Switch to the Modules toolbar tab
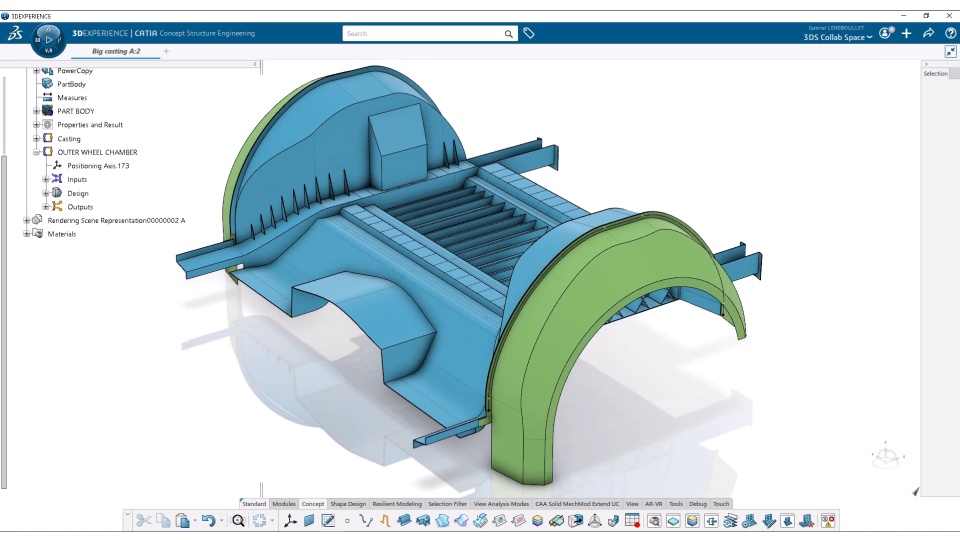Viewport: 960px width, 540px height. coord(283,504)
